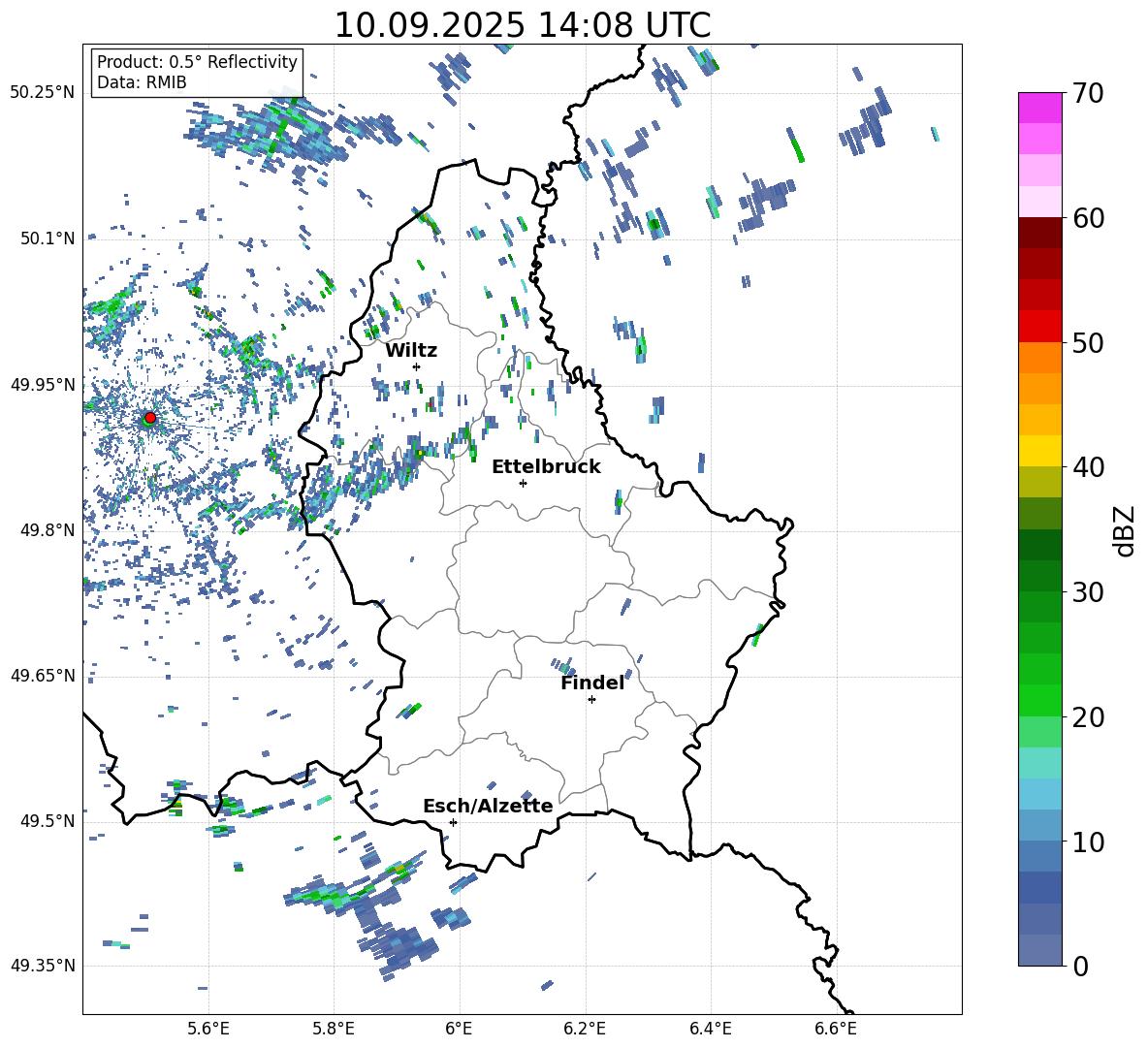
Task: Click the bright green colorbar segment at 20
Action: click(1039, 700)
